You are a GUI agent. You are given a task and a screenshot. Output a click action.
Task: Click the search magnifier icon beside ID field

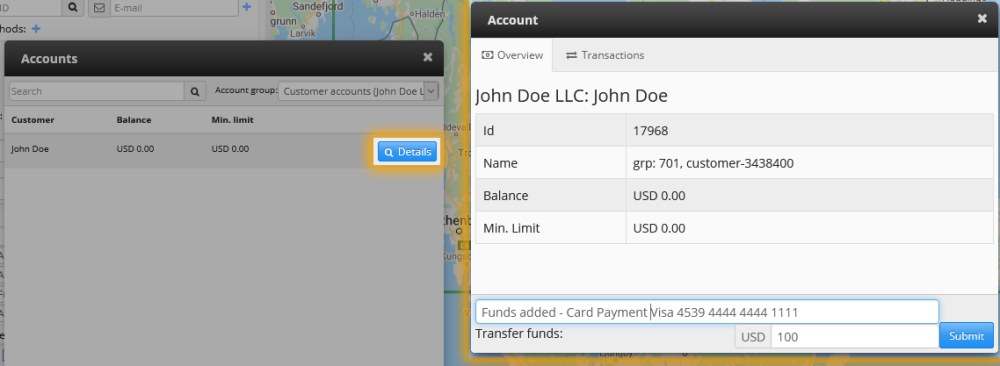point(73,8)
